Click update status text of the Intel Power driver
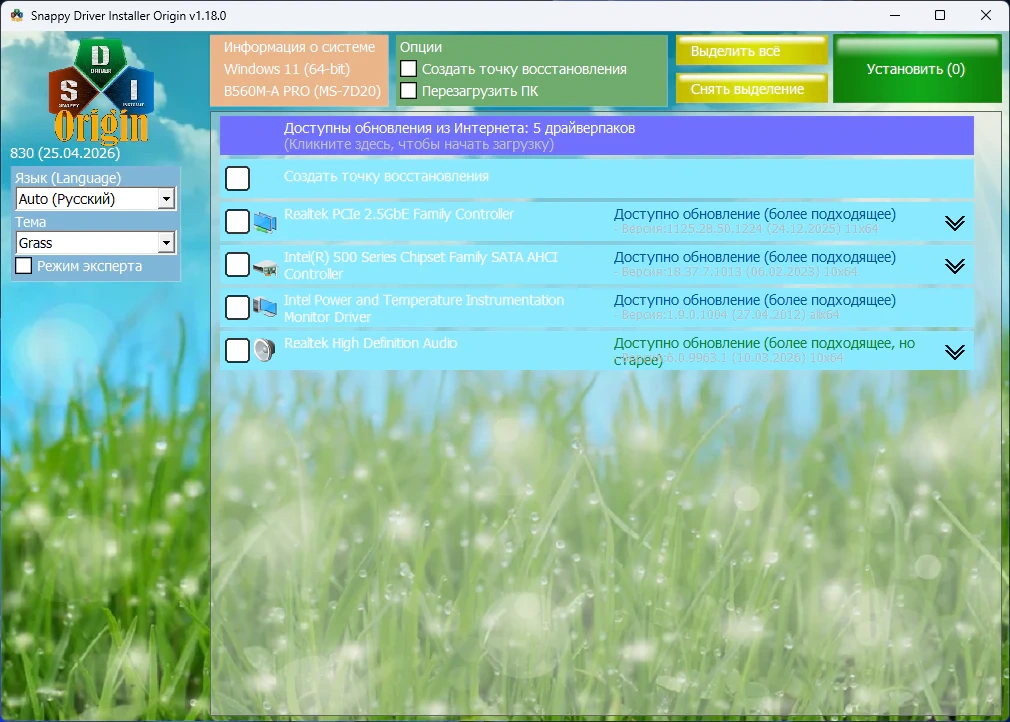The image size is (1010, 722). pos(754,300)
